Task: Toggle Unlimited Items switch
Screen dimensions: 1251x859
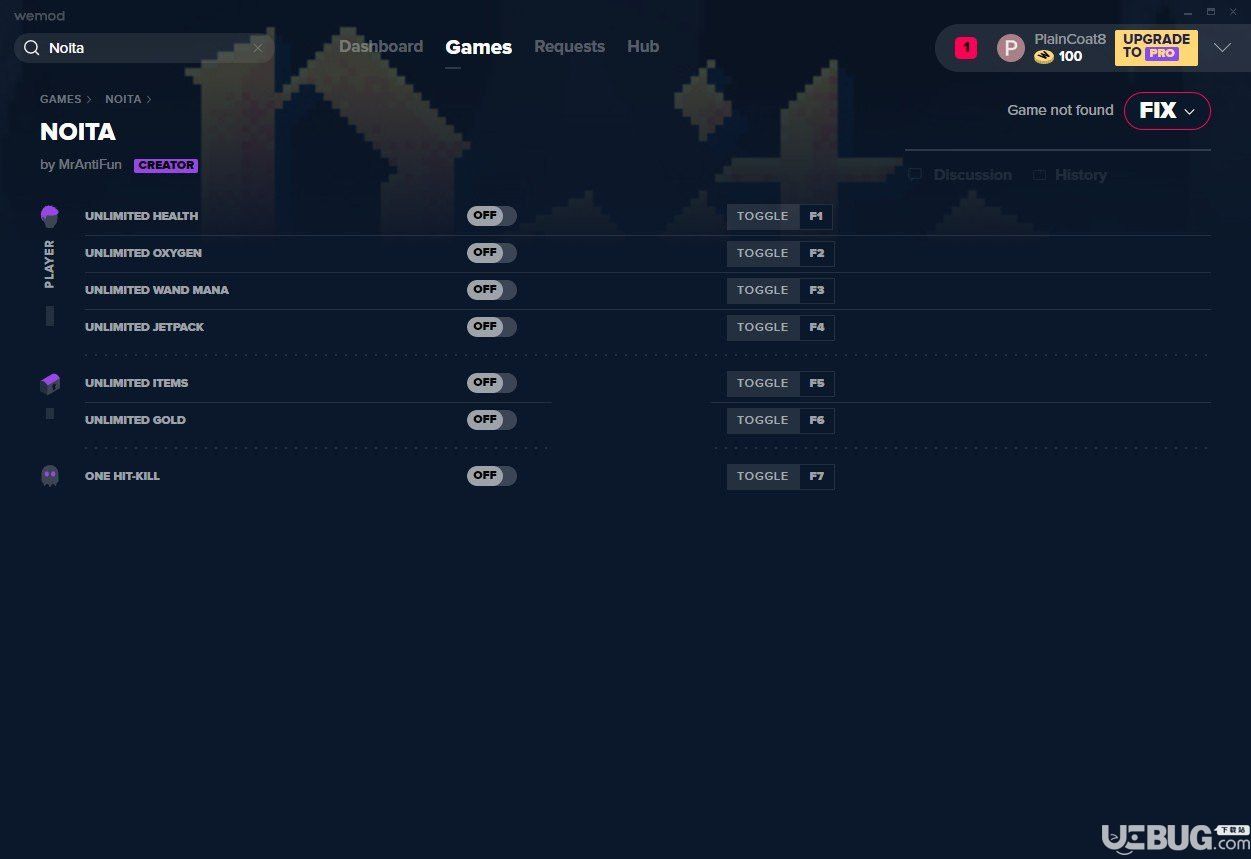Action: coord(492,383)
